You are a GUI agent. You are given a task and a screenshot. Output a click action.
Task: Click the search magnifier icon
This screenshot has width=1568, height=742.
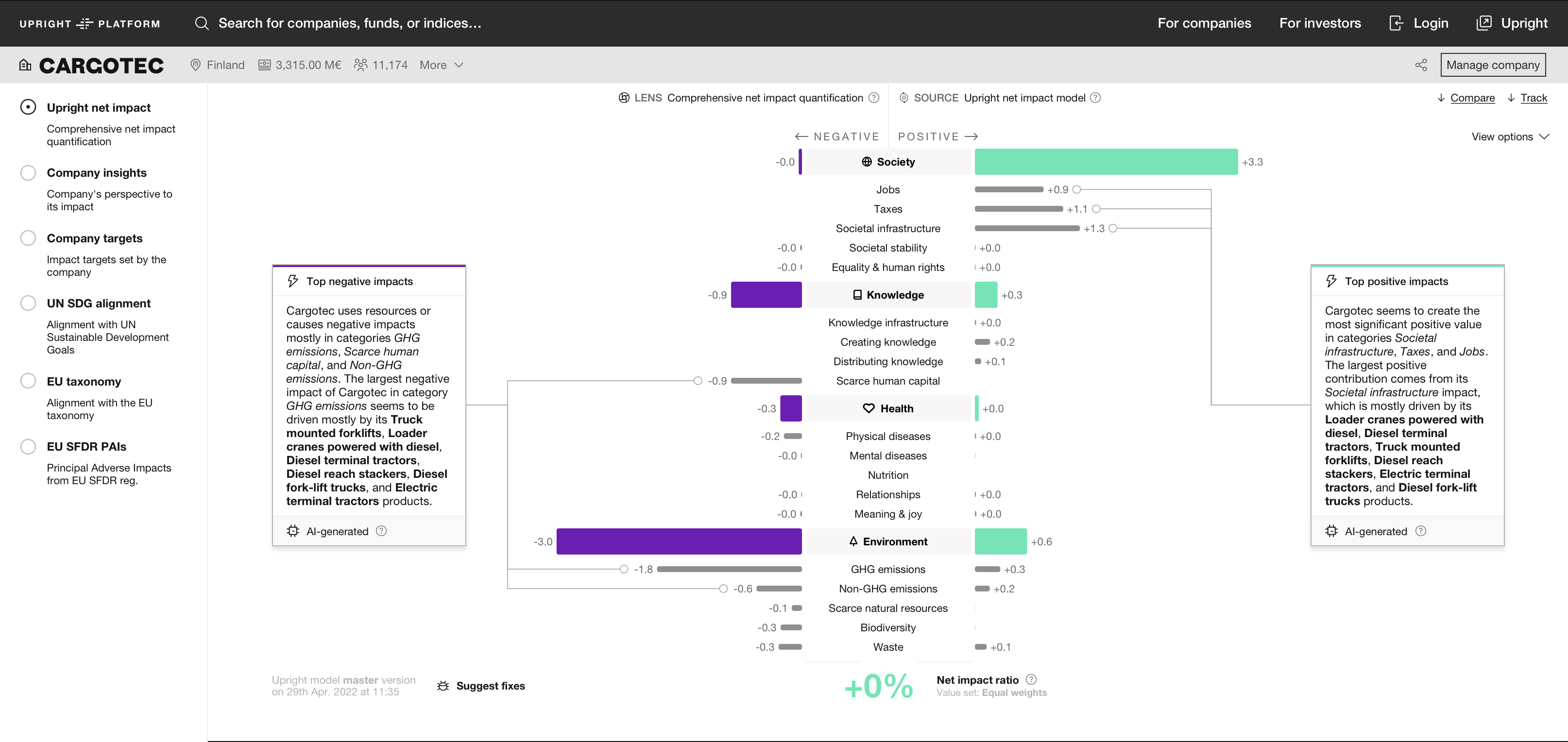(x=202, y=23)
